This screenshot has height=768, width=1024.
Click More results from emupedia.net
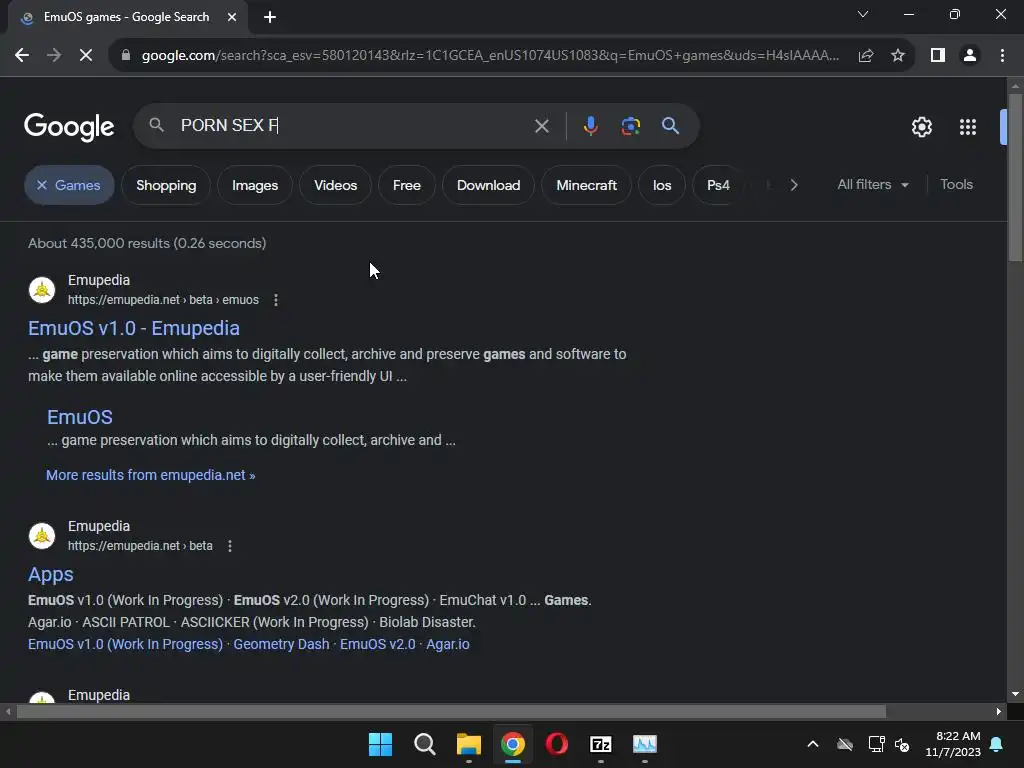(150, 475)
